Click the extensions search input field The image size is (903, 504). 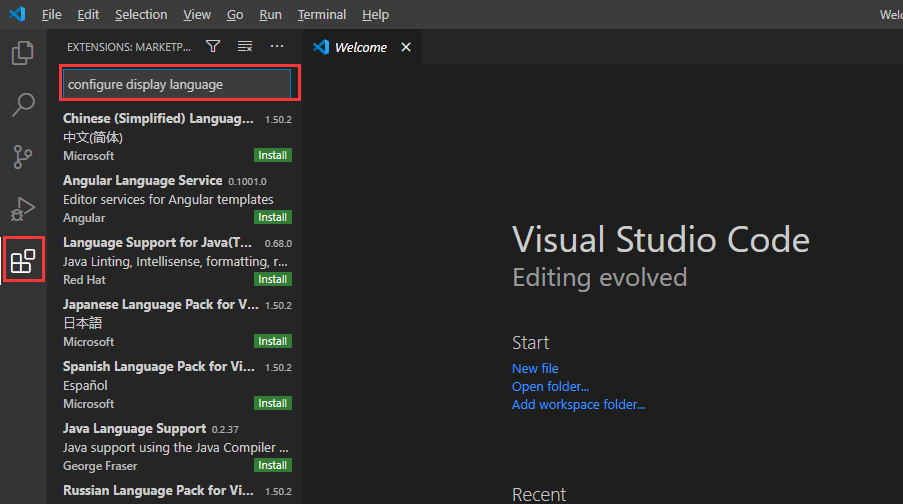(177, 84)
